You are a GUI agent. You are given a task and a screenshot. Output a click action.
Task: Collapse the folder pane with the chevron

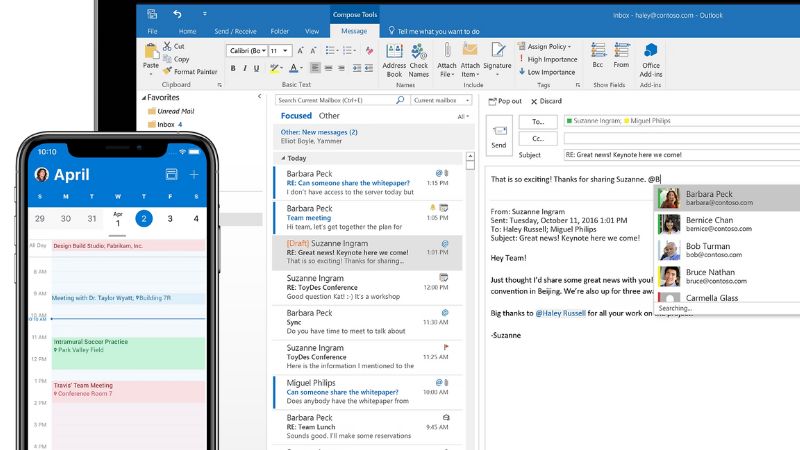pos(259,96)
